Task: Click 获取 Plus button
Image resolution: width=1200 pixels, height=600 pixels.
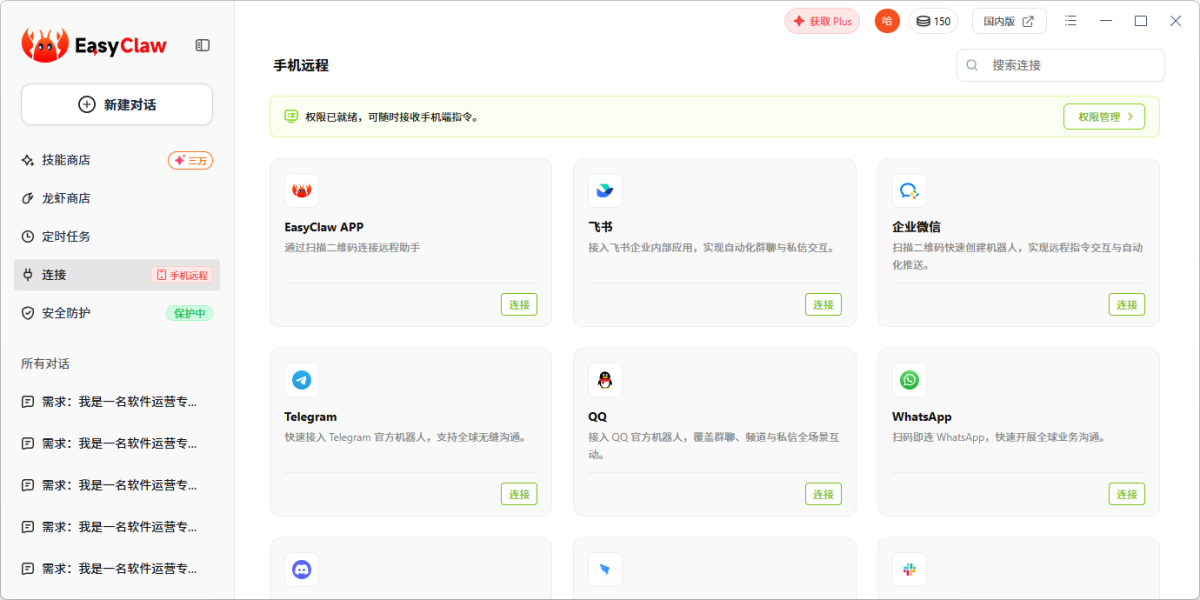Action: coord(822,21)
